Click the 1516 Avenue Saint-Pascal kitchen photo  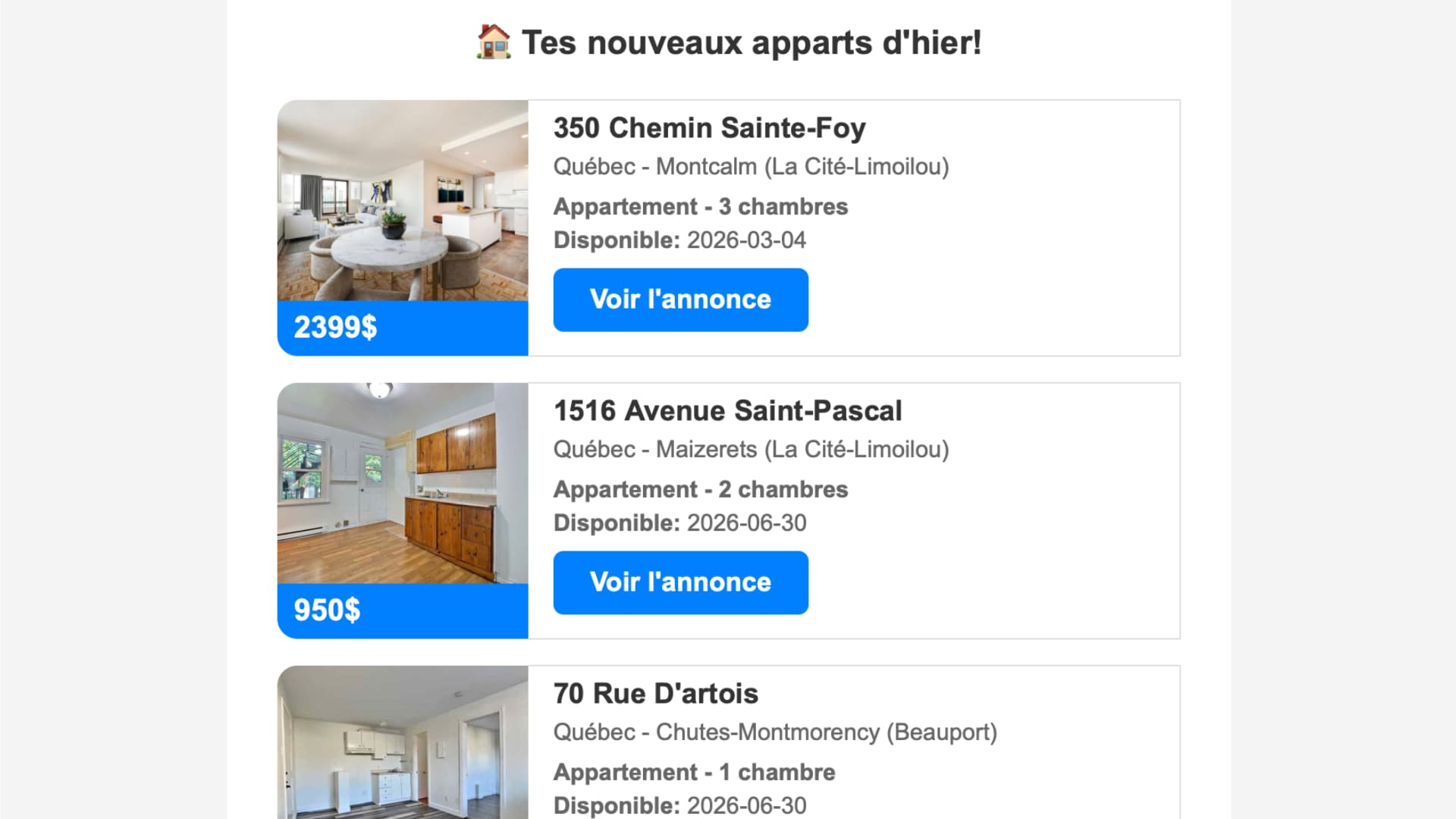tap(403, 483)
